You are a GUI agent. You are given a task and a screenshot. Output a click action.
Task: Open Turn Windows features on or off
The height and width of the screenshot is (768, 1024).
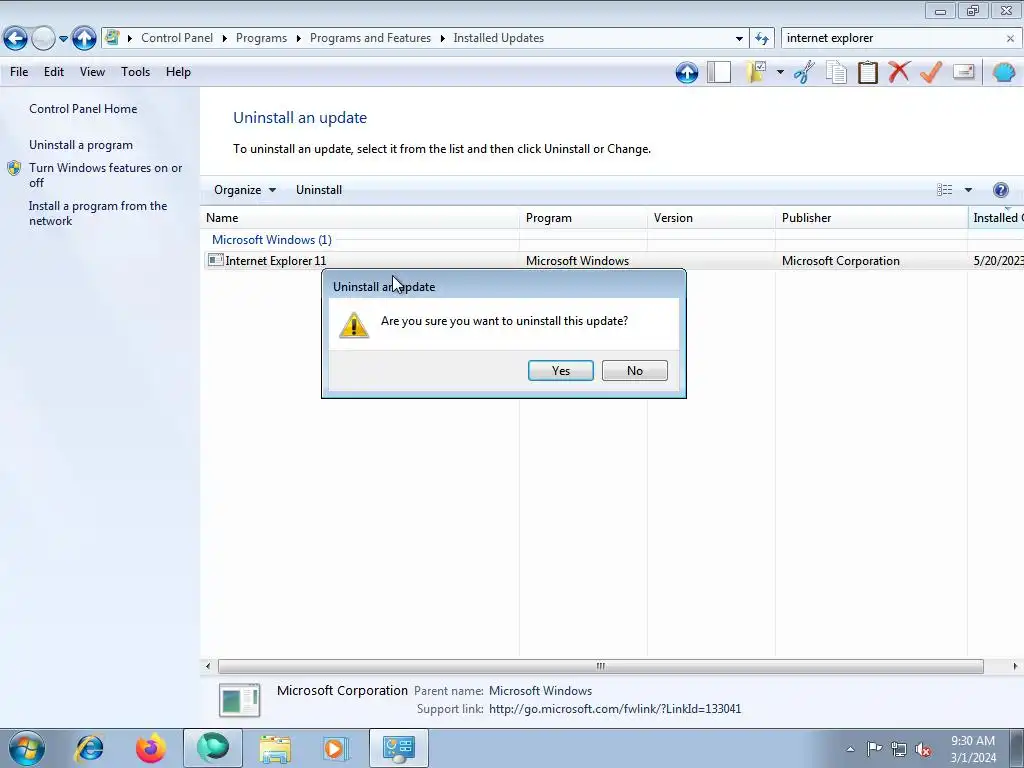(x=105, y=175)
